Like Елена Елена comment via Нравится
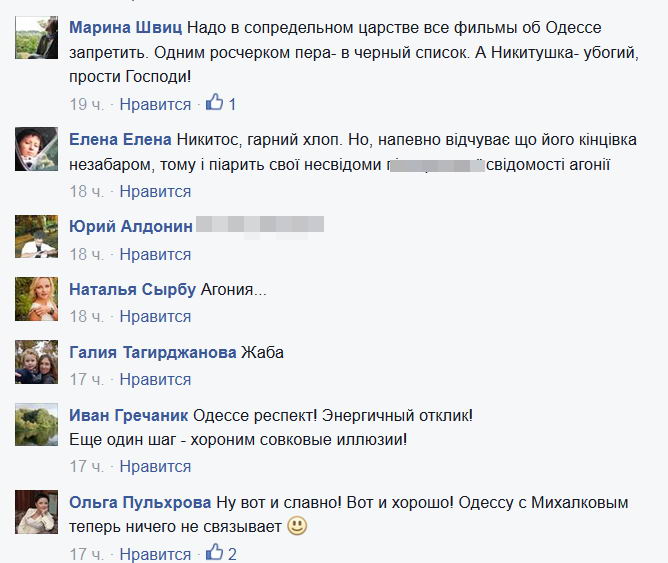668x563 pixels. pyautogui.click(x=155, y=192)
